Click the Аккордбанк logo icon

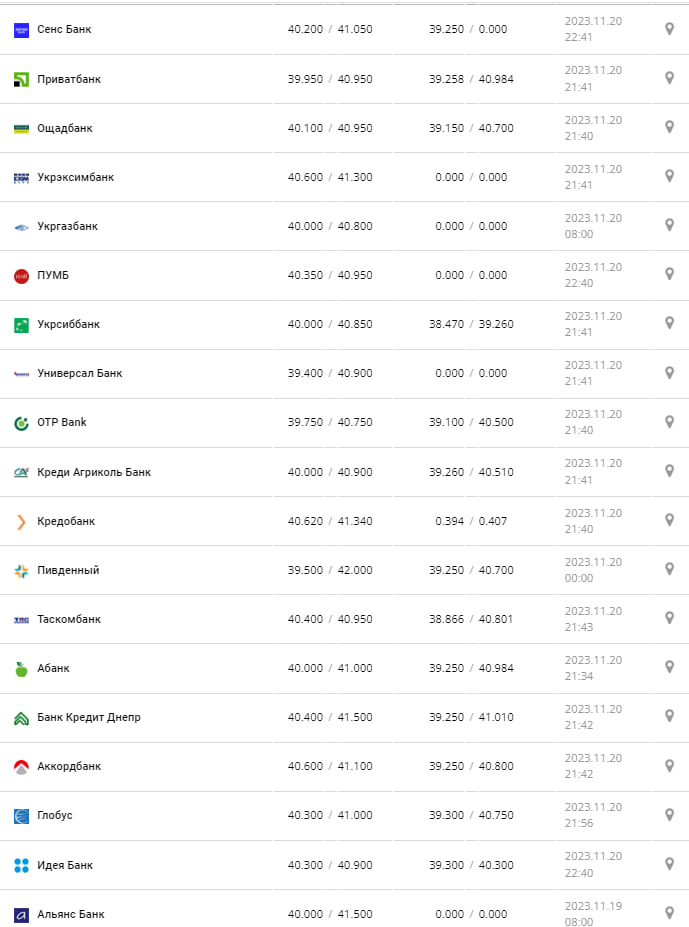click(21, 767)
